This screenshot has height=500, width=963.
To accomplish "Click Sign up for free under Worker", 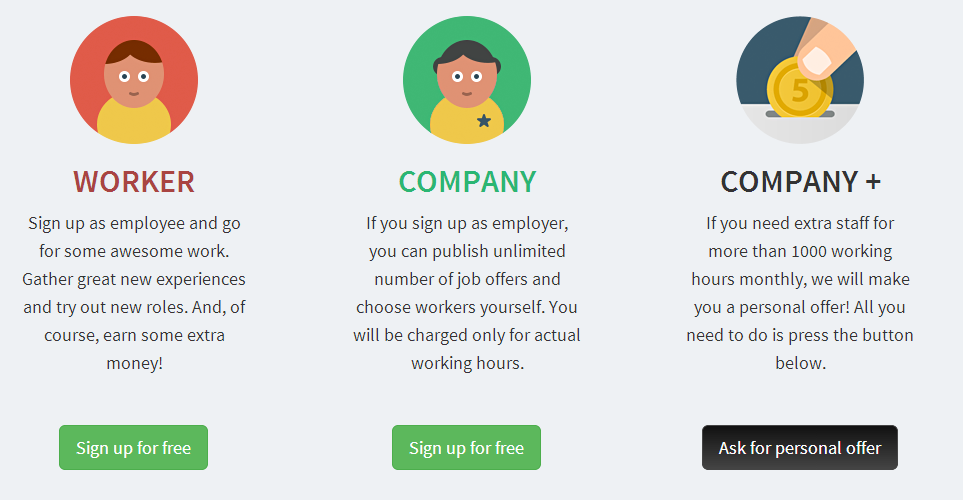I will tap(133, 448).
